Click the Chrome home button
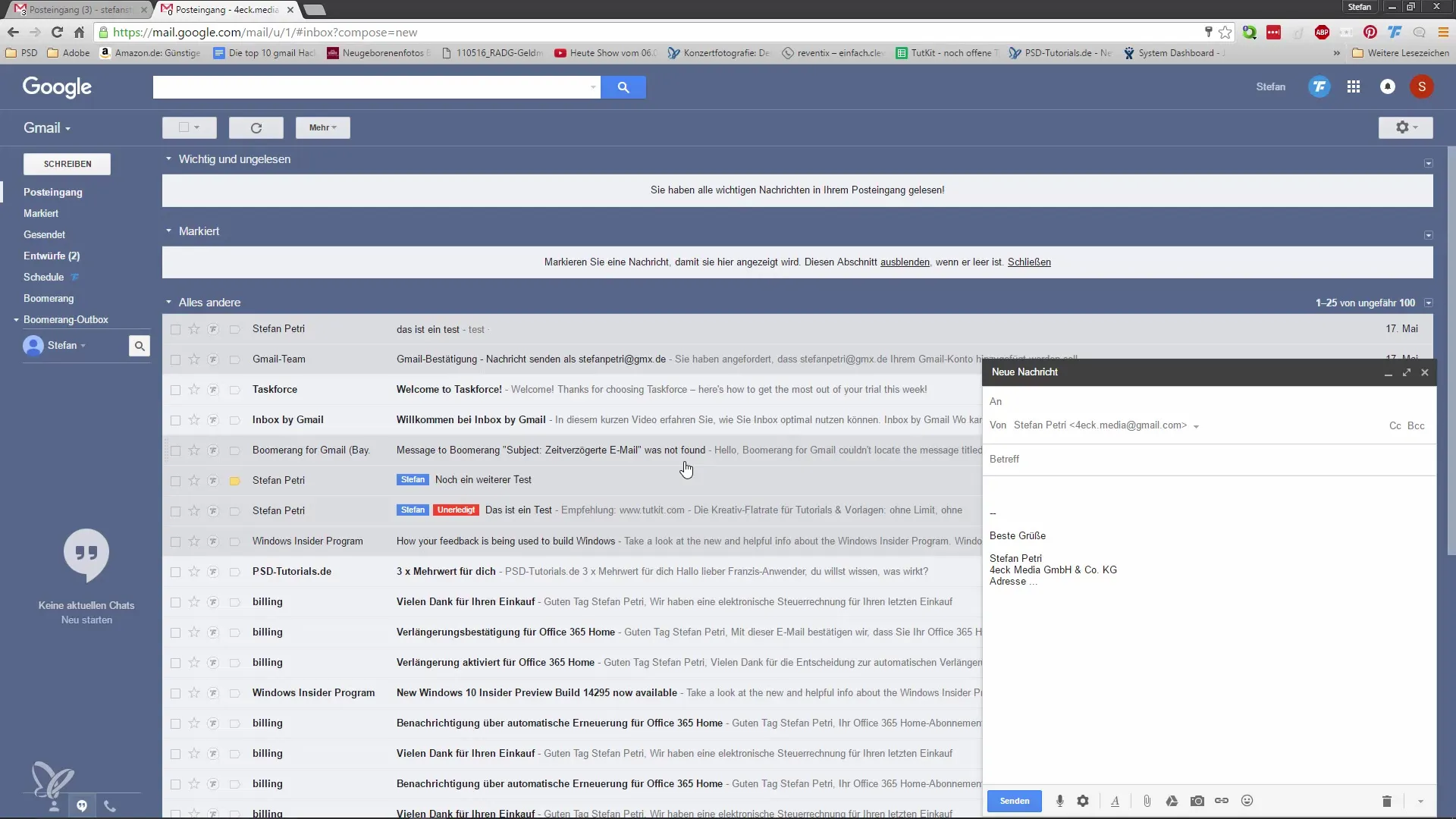 coord(79,32)
